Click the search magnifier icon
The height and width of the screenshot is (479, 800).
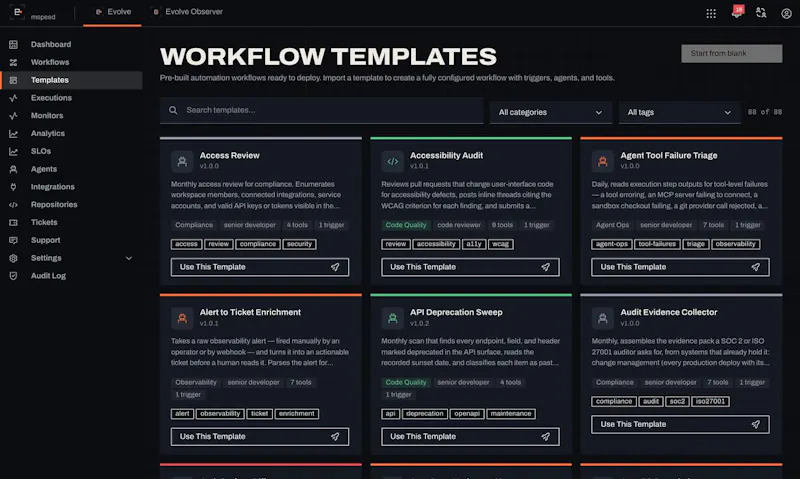click(173, 110)
